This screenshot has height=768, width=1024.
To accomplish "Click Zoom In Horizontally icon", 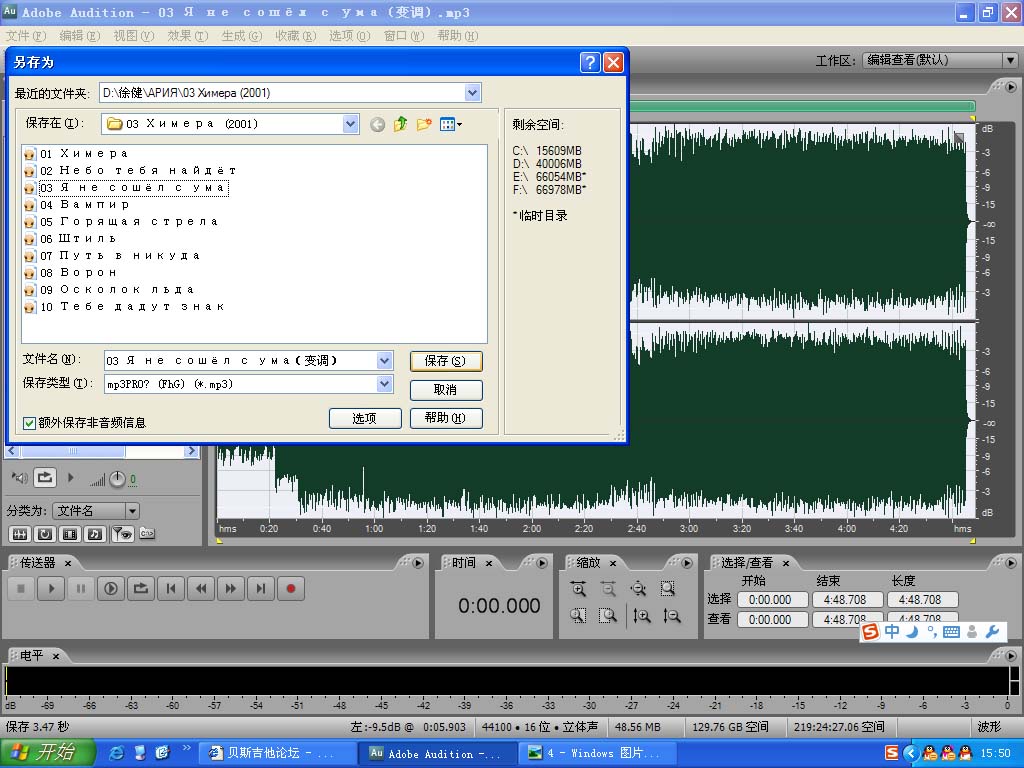I will click(578, 589).
